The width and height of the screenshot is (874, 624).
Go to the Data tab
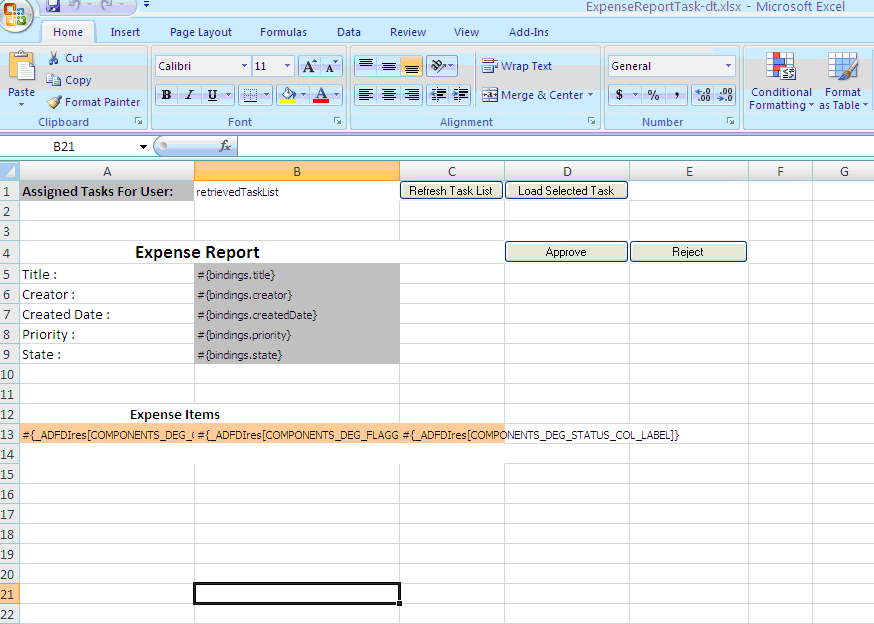click(349, 32)
